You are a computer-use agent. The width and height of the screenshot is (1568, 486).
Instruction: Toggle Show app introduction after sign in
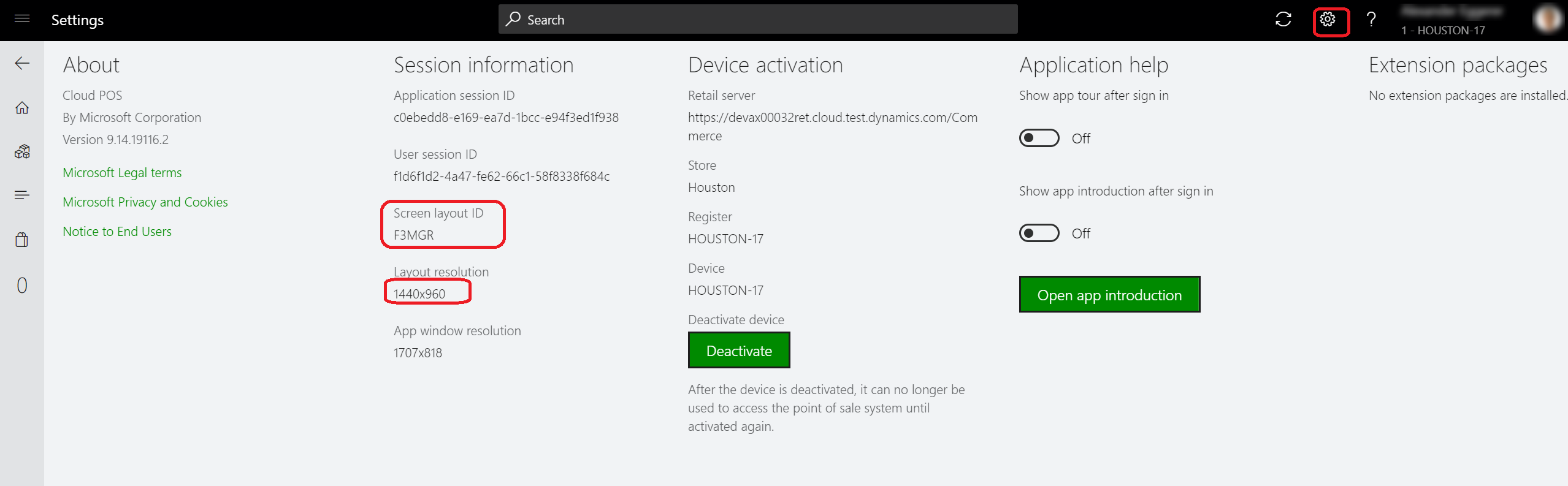tap(1039, 233)
